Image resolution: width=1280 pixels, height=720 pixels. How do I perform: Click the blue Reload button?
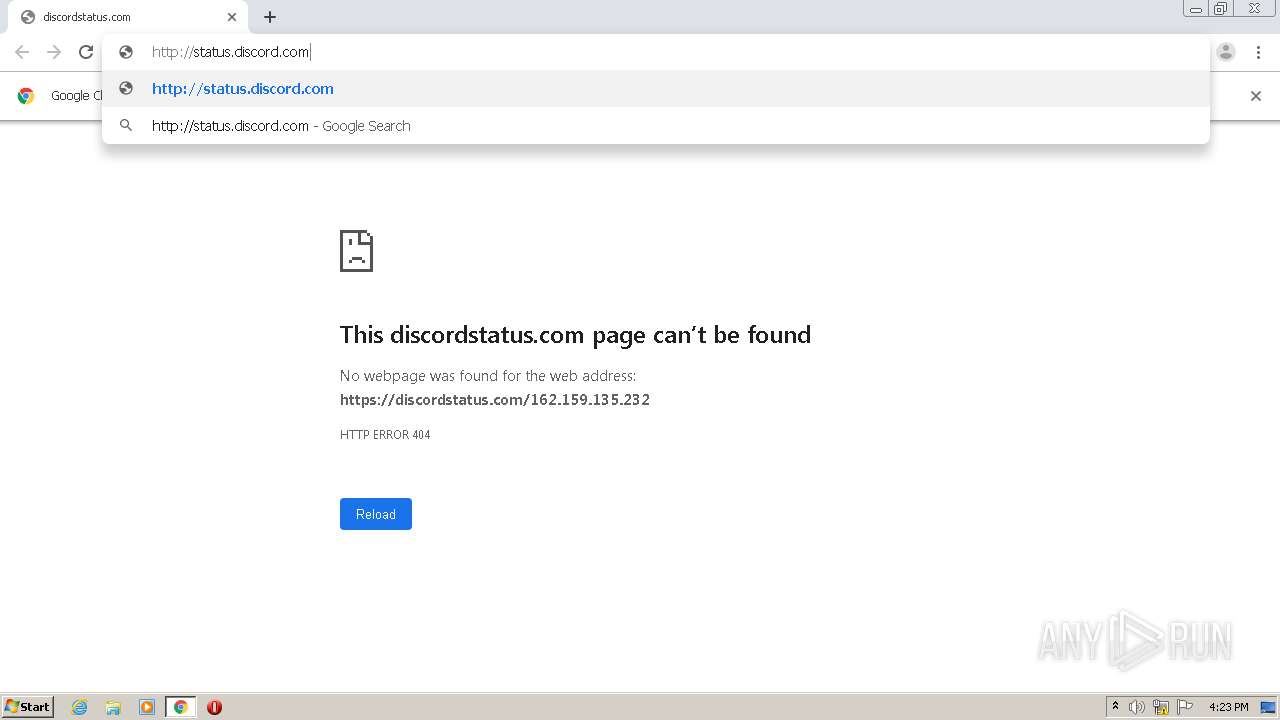pos(376,514)
